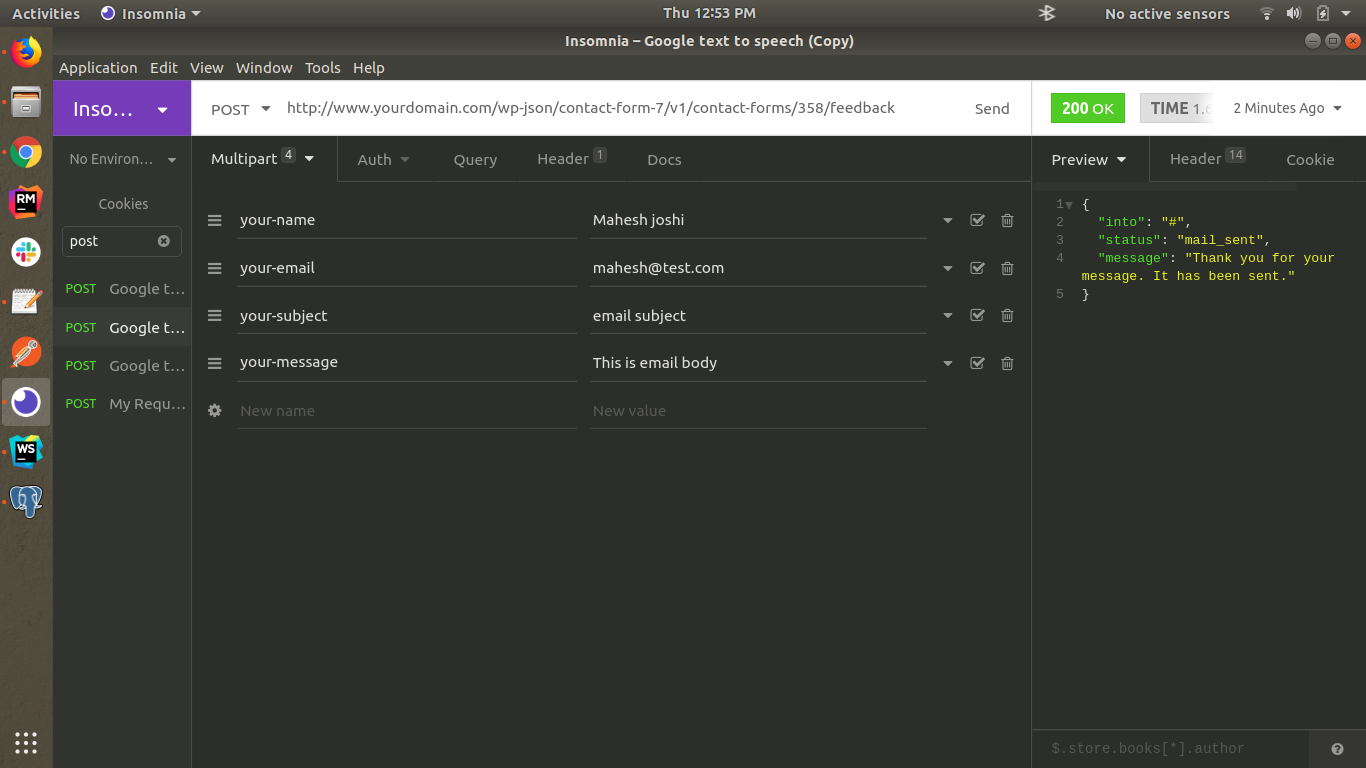Clear the post filter text

coord(164,241)
